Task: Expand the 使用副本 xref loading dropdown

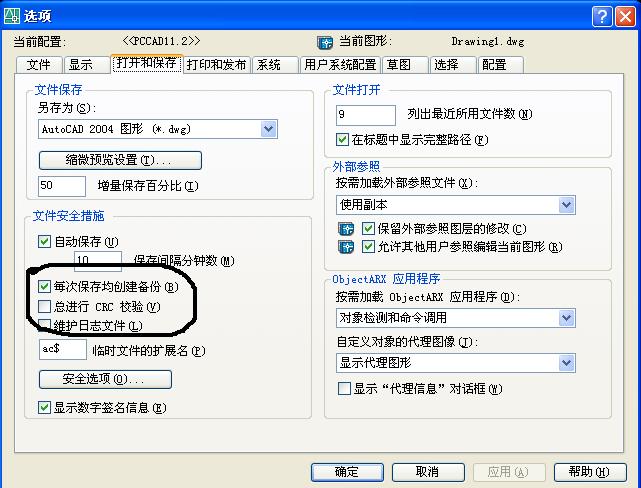Action: [x=456, y=205]
